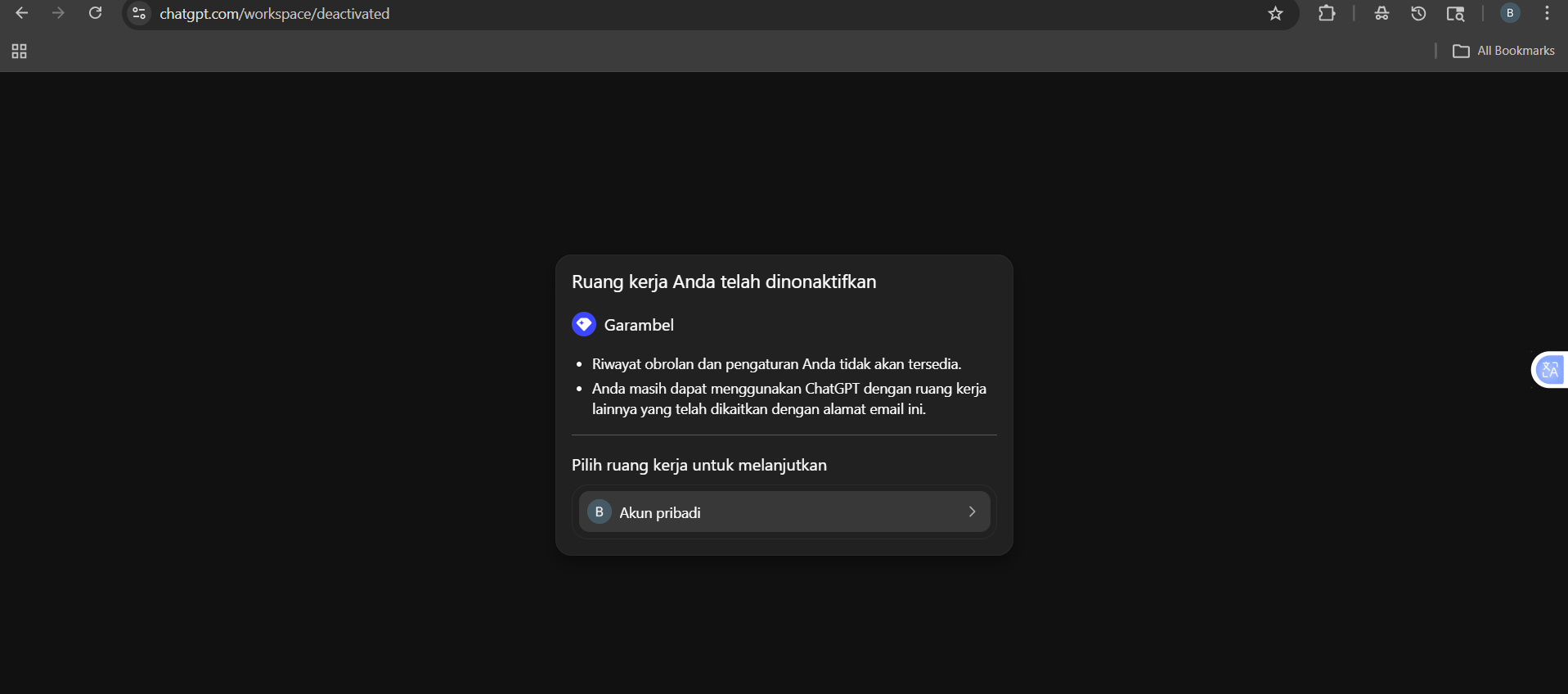This screenshot has width=1568, height=694.
Task: Bookmark this page with the star icon
Action: [x=1275, y=14]
